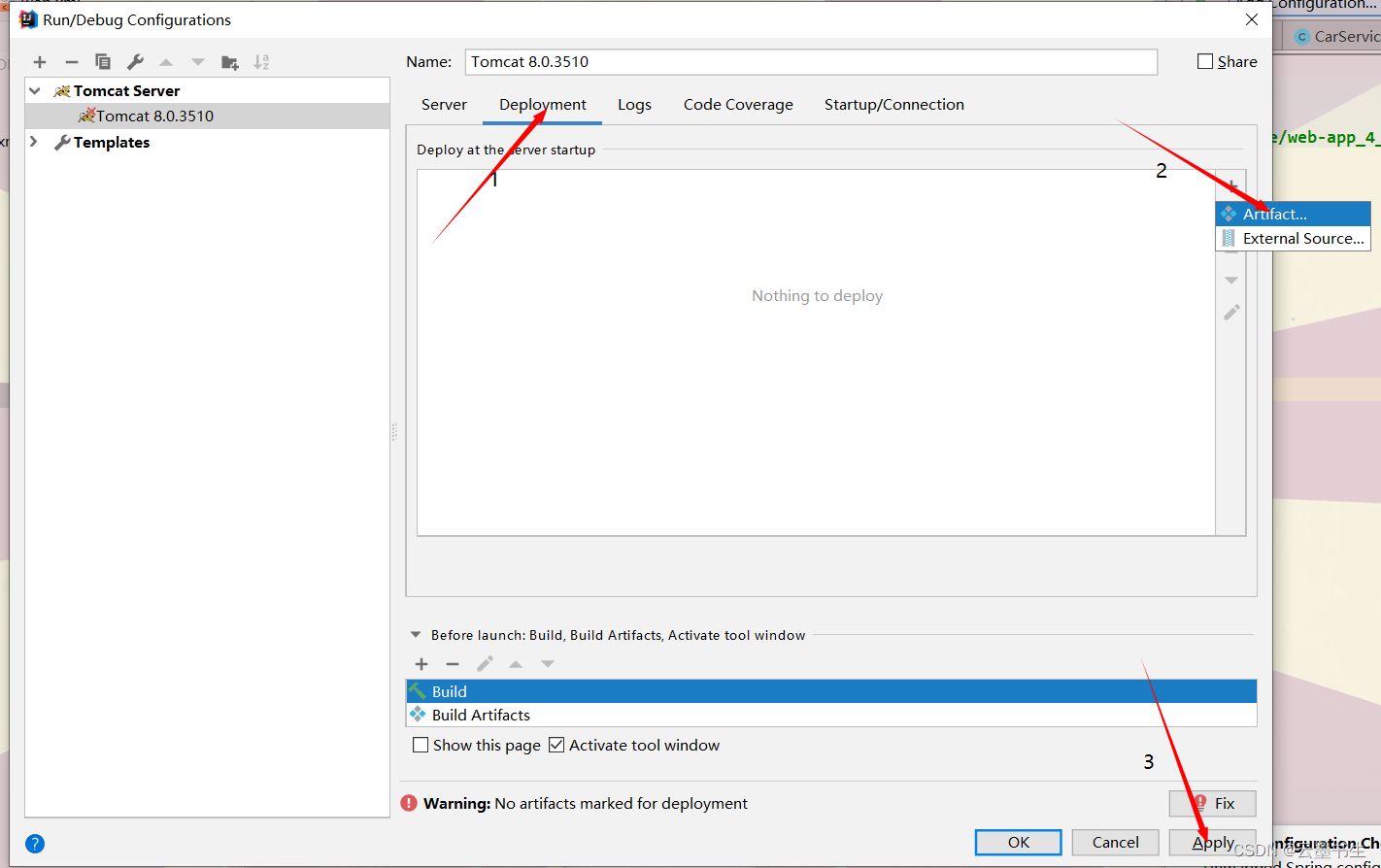The width and height of the screenshot is (1381, 868).
Task: Switch to the Code Coverage tab
Action: 738,105
